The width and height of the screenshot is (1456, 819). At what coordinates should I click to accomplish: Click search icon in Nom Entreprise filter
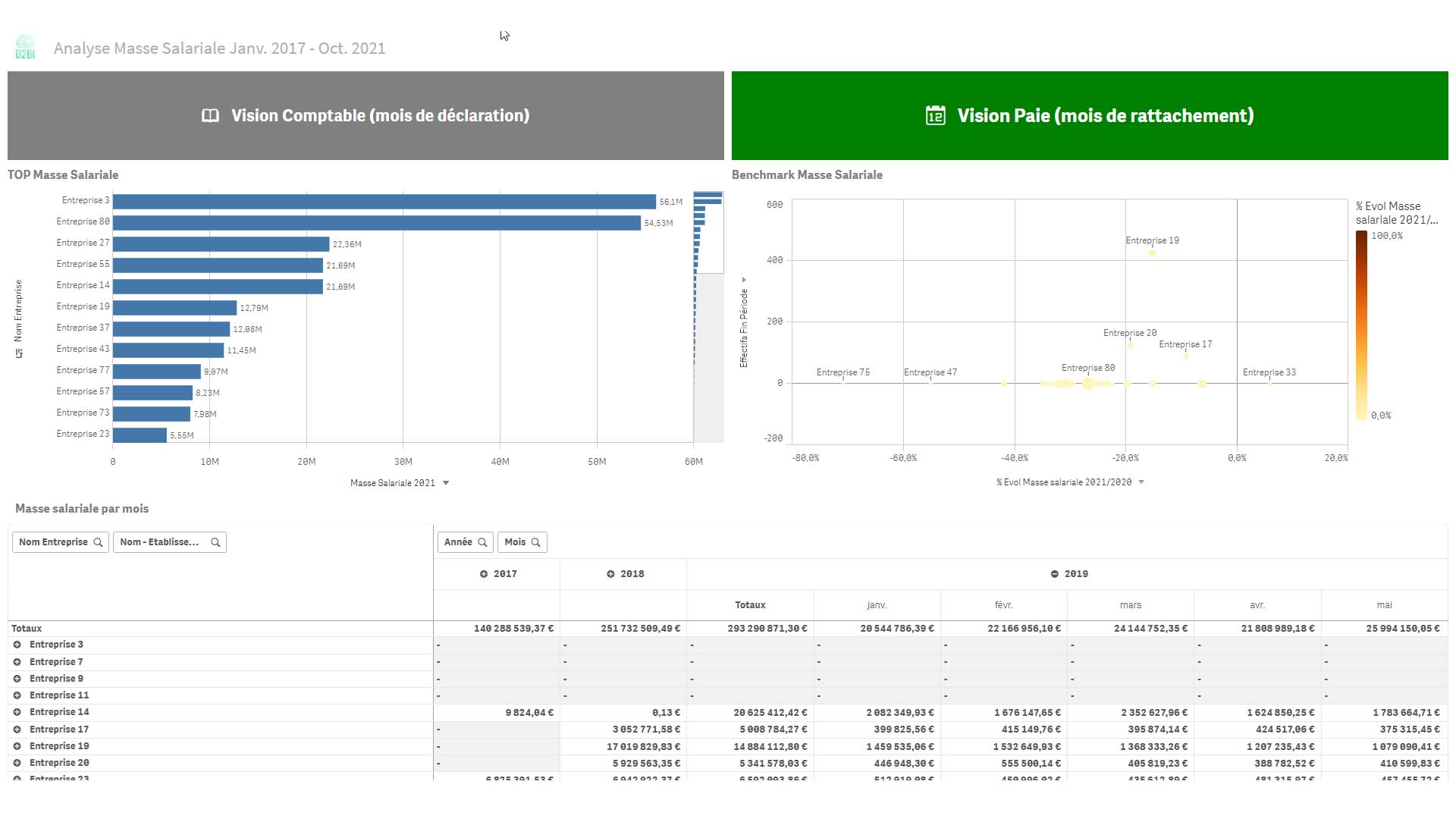point(98,542)
